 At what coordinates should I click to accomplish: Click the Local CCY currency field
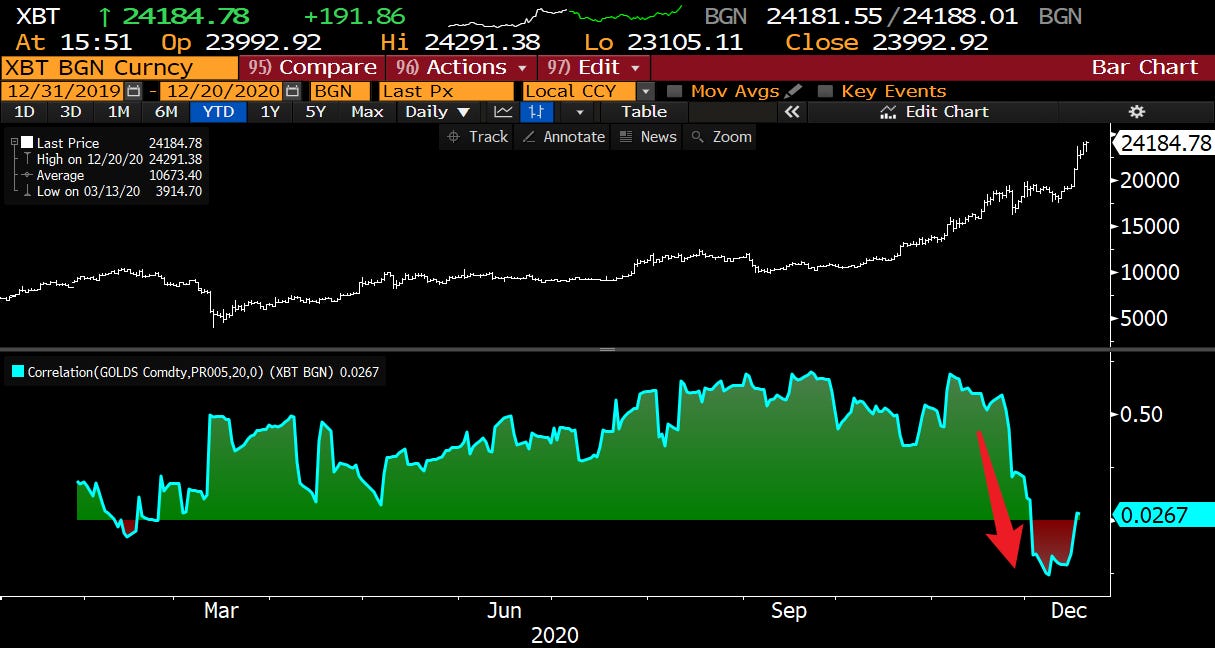[x=580, y=91]
